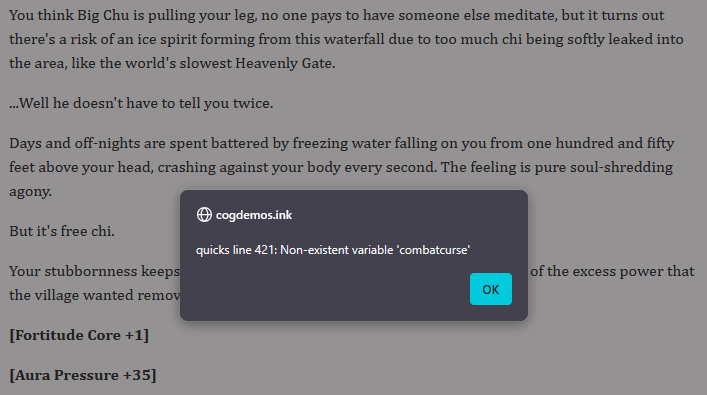
Task: Click the cogdemos.ink site name in the dialog
Action: pos(254,215)
